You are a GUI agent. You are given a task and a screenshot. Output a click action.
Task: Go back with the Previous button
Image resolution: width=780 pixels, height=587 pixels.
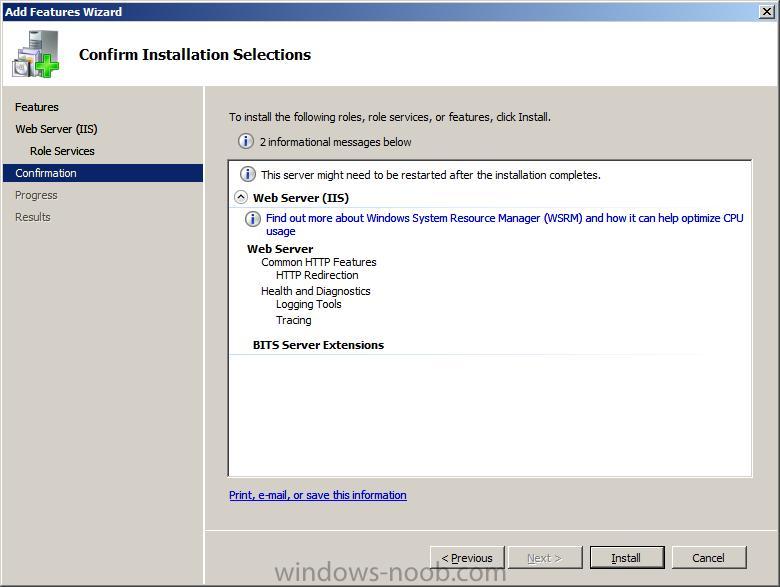click(x=467, y=558)
